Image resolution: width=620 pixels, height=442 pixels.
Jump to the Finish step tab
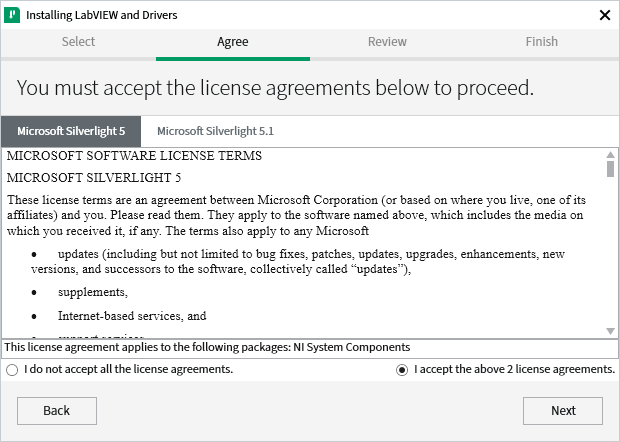542,42
